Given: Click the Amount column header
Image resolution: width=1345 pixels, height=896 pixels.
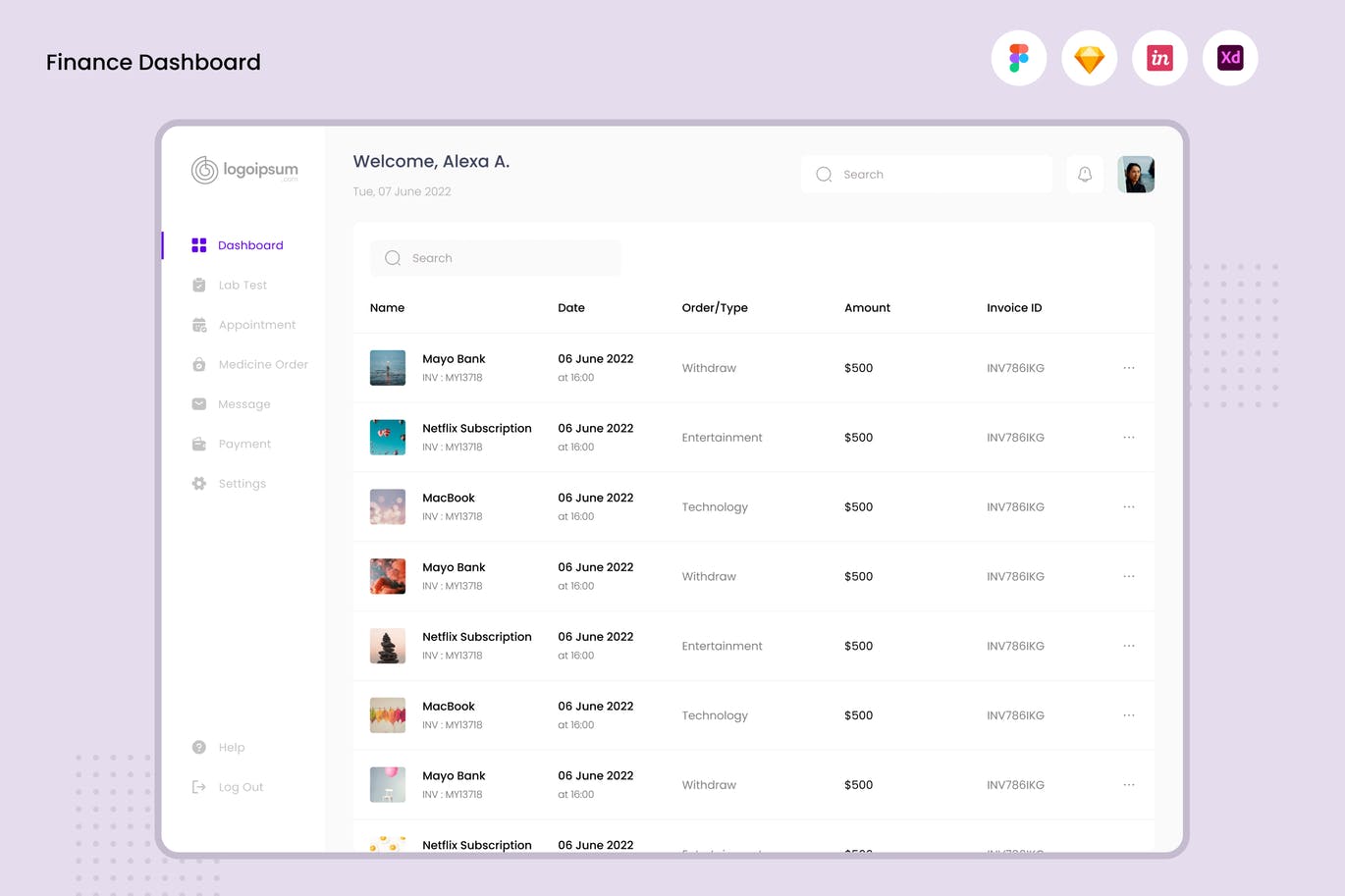Looking at the screenshot, I should (867, 307).
